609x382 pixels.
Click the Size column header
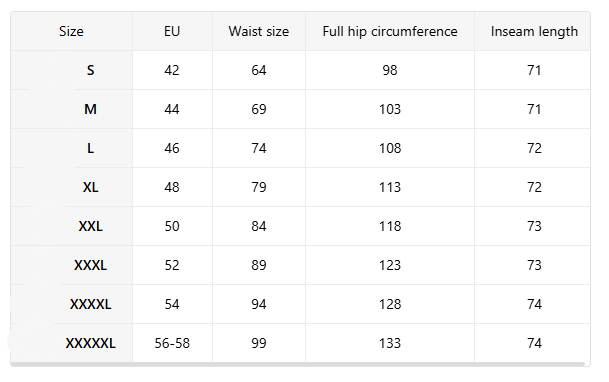point(71,31)
